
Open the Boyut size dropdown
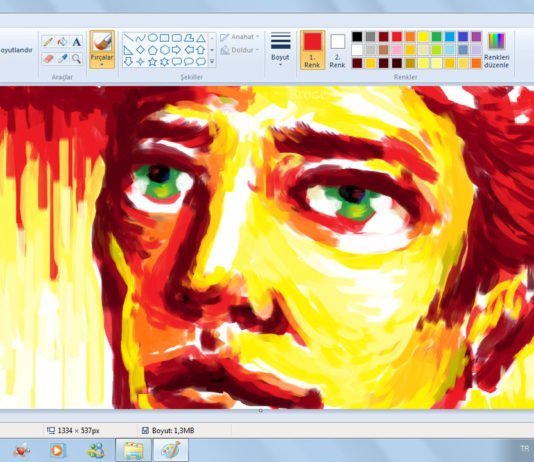[x=280, y=50]
